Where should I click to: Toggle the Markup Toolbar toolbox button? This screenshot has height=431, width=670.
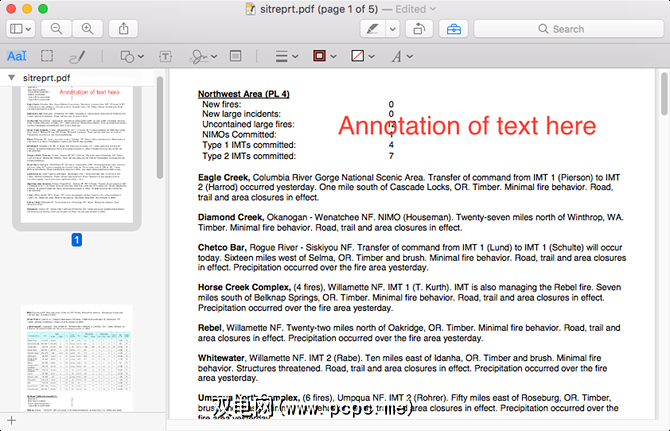point(453,29)
